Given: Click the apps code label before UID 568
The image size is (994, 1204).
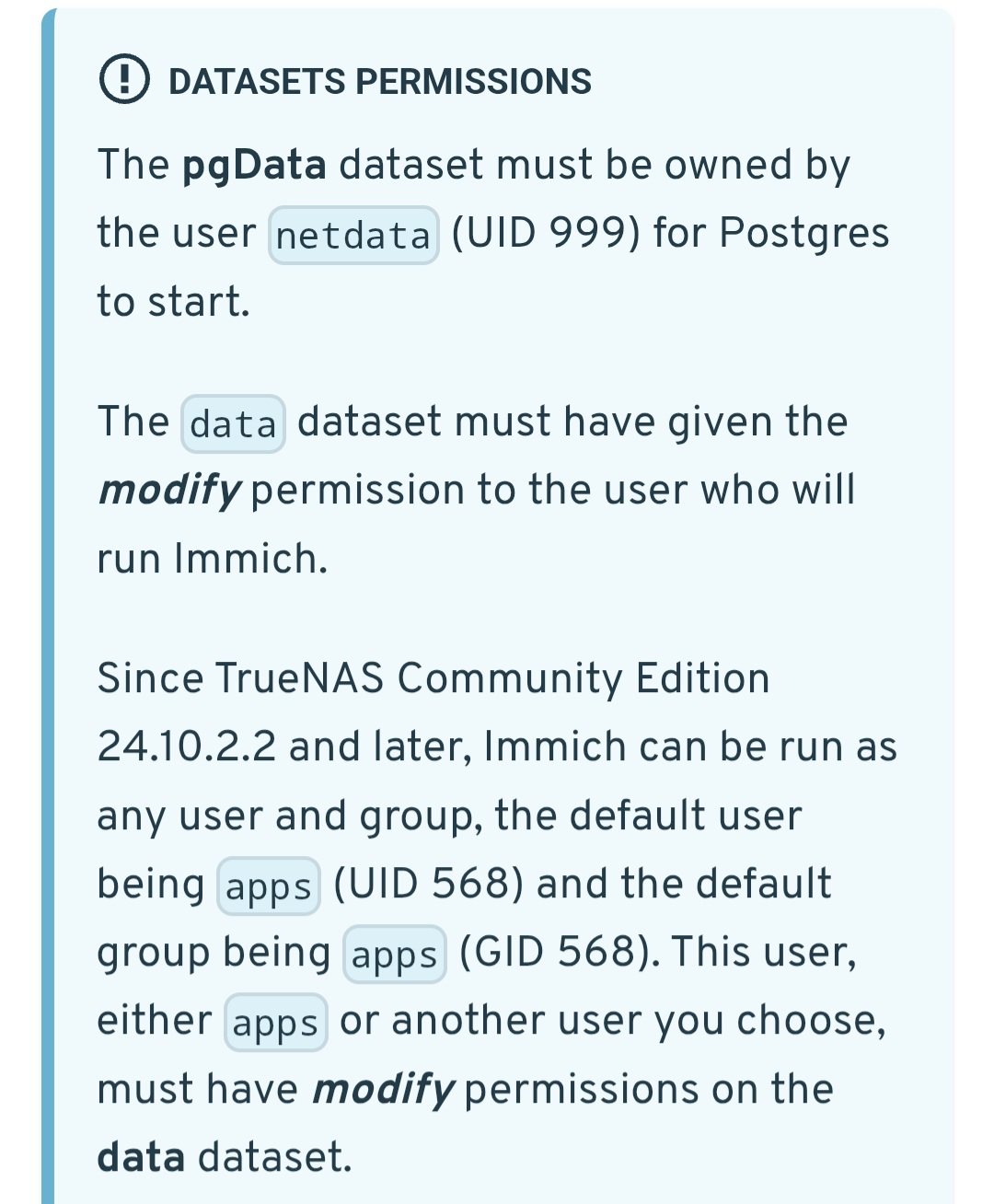Looking at the screenshot, I should [268, 887].
